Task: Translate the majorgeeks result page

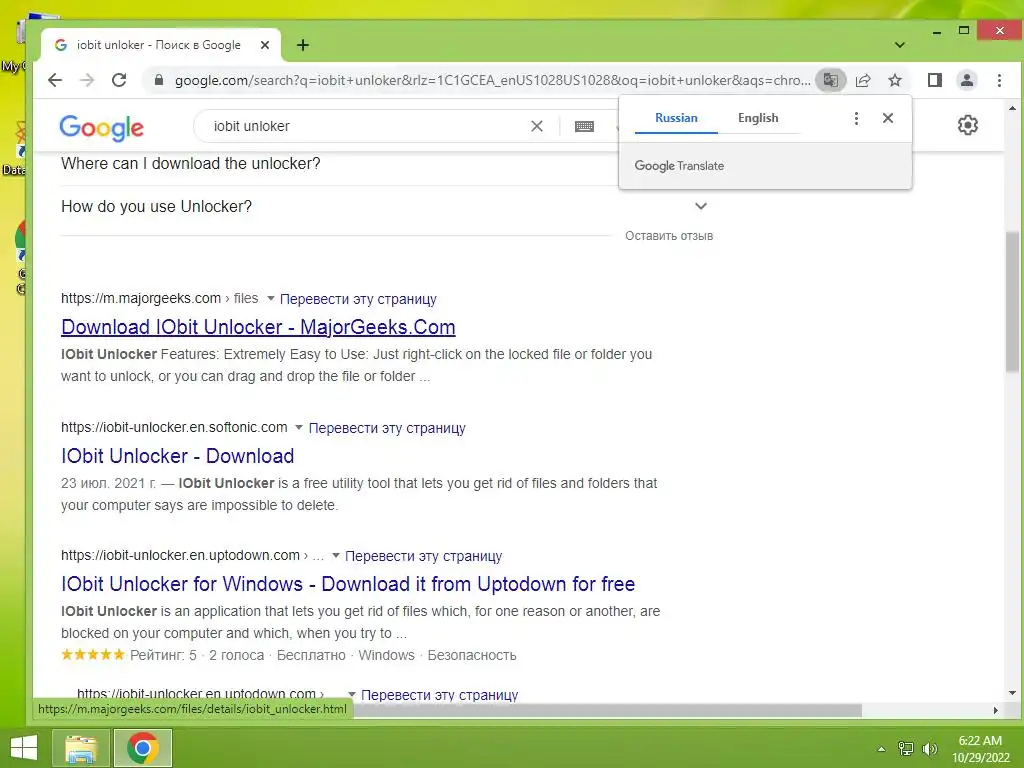Action: tap(358, 299)
